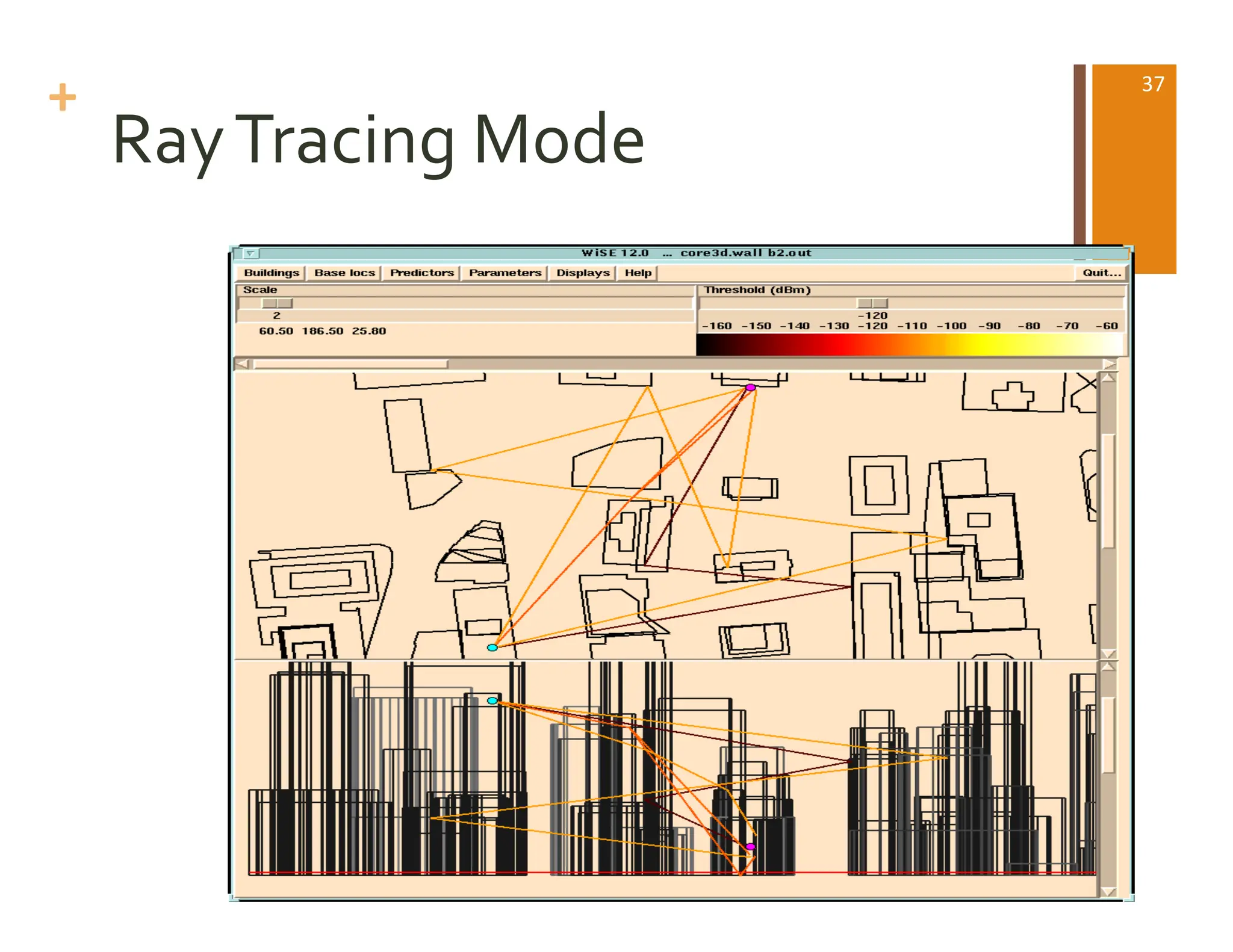Click the horizontal scrollbar left arrow
This screenshot has height=952, width=1233.
coord(243,364)
